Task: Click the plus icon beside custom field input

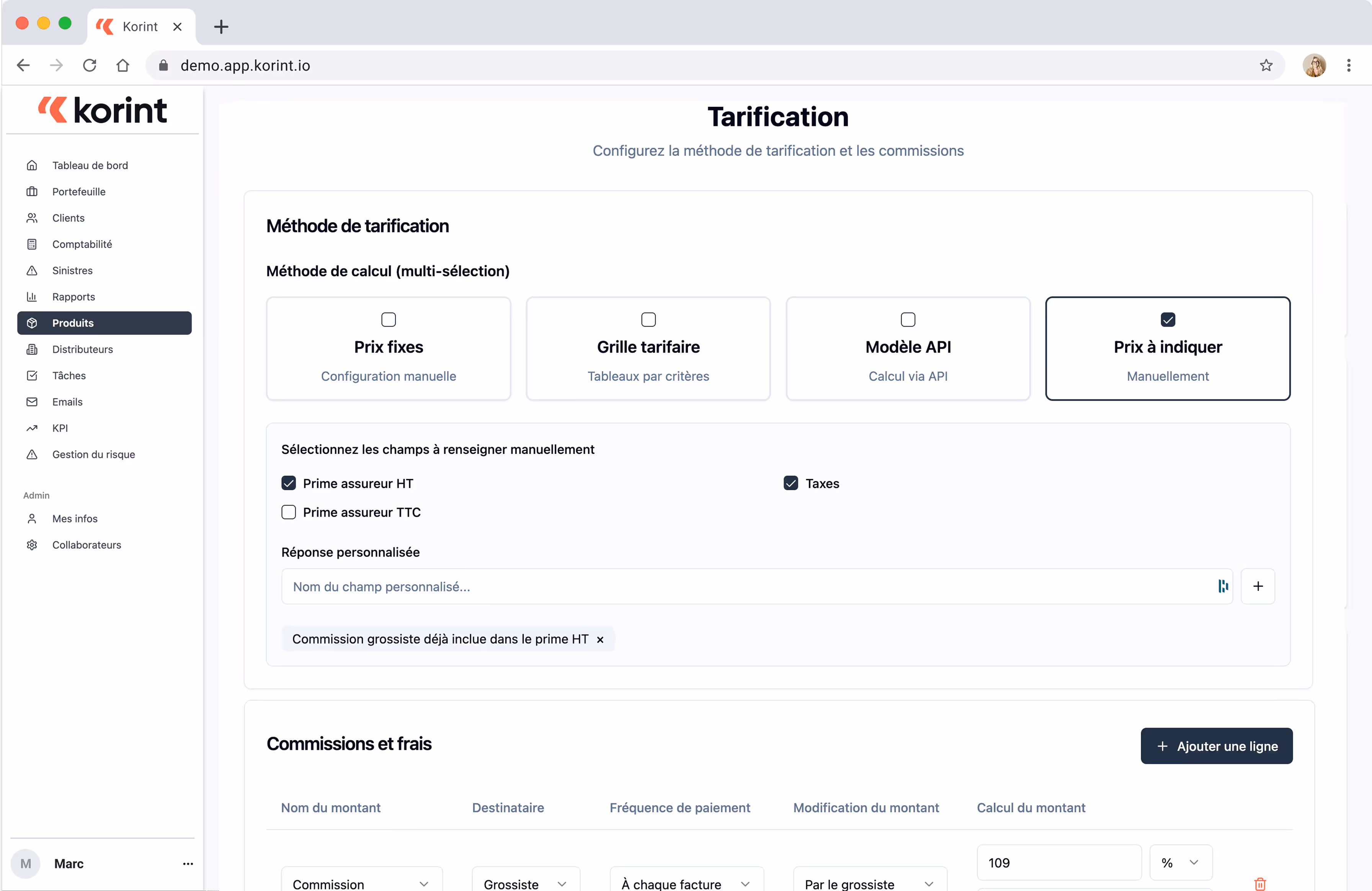Action: pyautogui.click(x=1257, y=586)
